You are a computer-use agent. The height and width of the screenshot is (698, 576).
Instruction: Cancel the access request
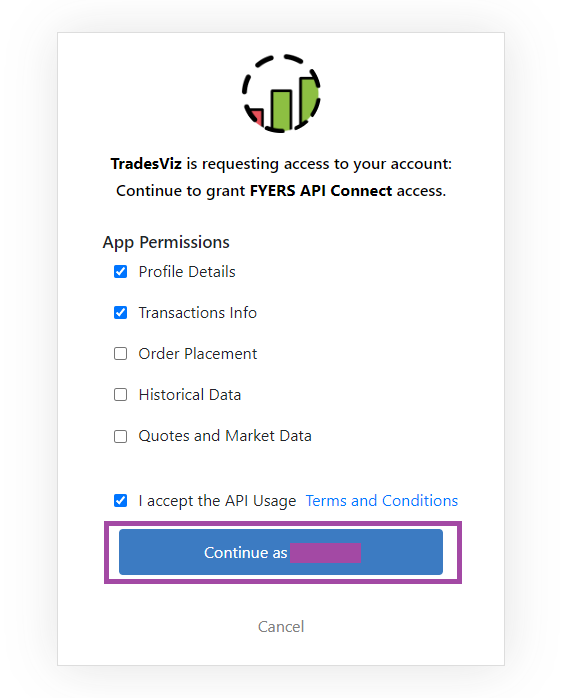tap(281, 626)
